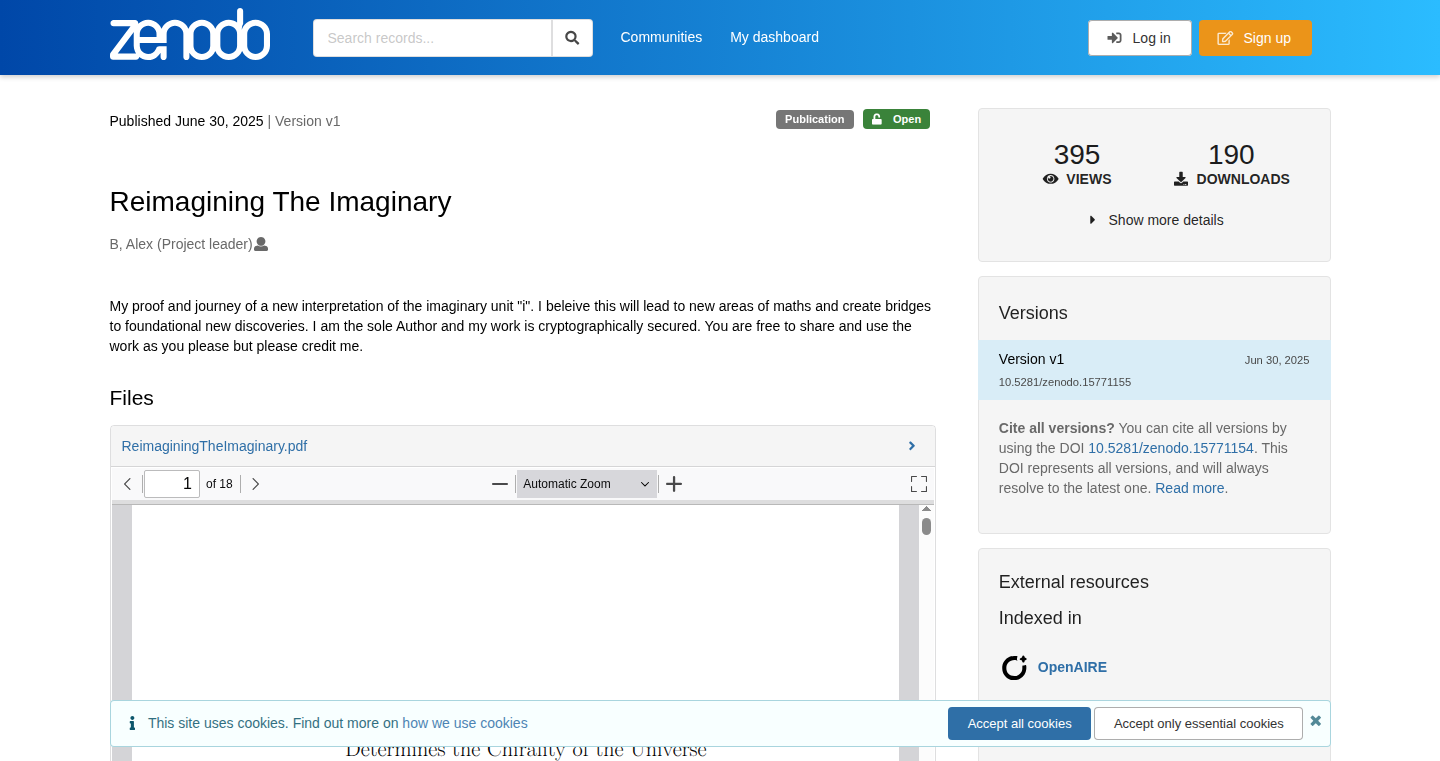Click the 395 views count
Image resolution: width=1440 pixels, height=761 pixels.
coord(1077,155)
